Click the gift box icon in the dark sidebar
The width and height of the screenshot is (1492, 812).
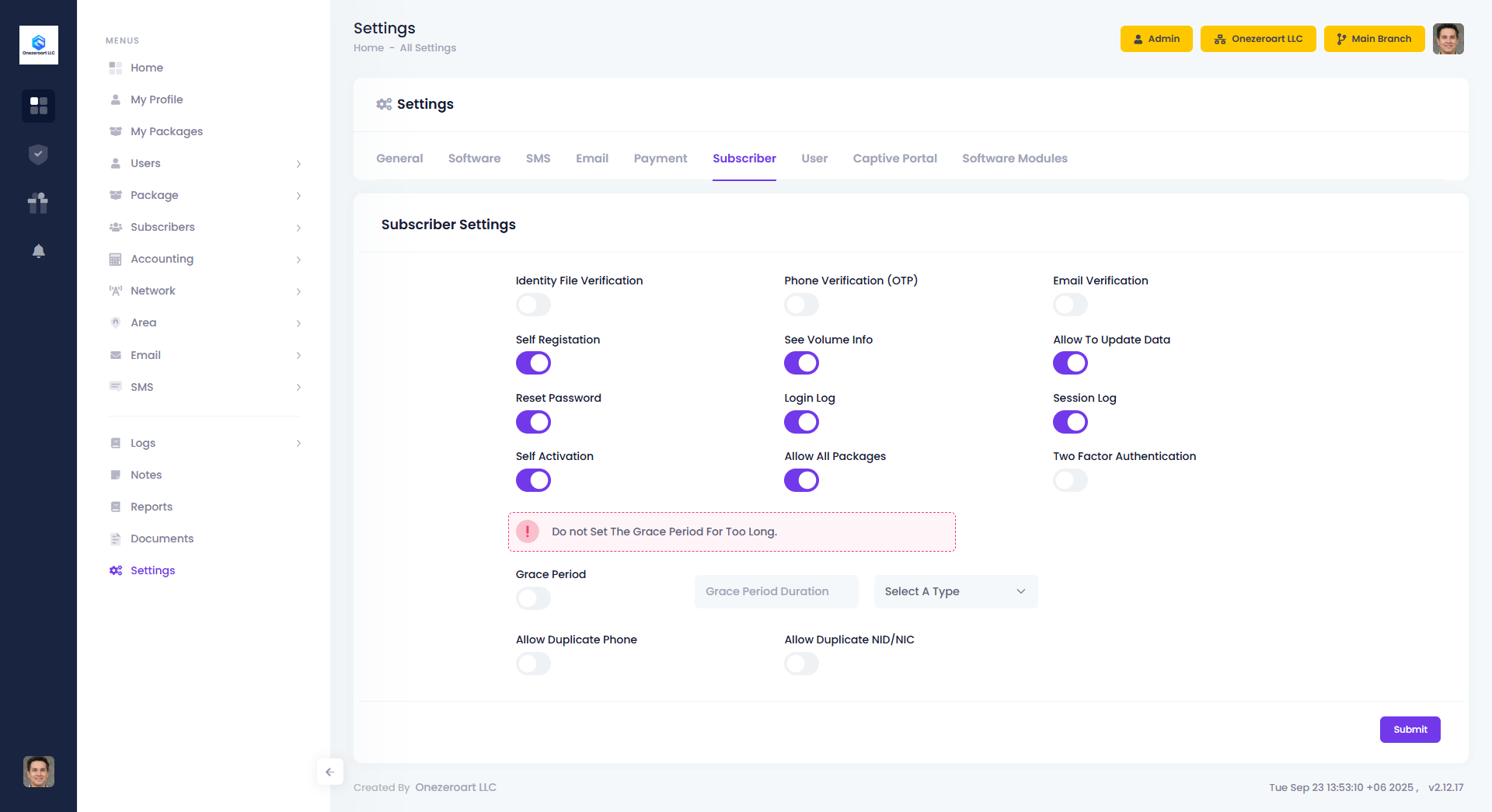click(x=38, y=203)
